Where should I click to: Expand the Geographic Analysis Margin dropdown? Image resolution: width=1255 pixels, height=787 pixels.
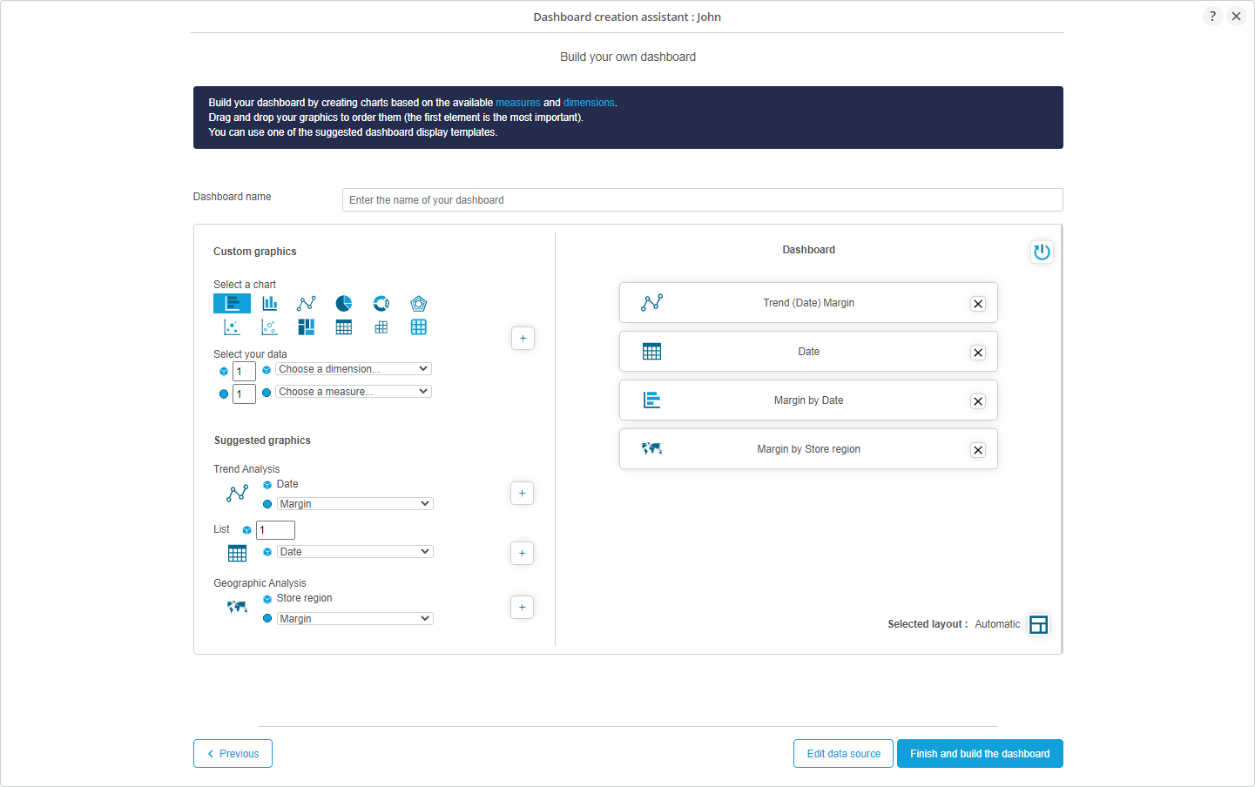pyautogui.click(x=355, y=619)
